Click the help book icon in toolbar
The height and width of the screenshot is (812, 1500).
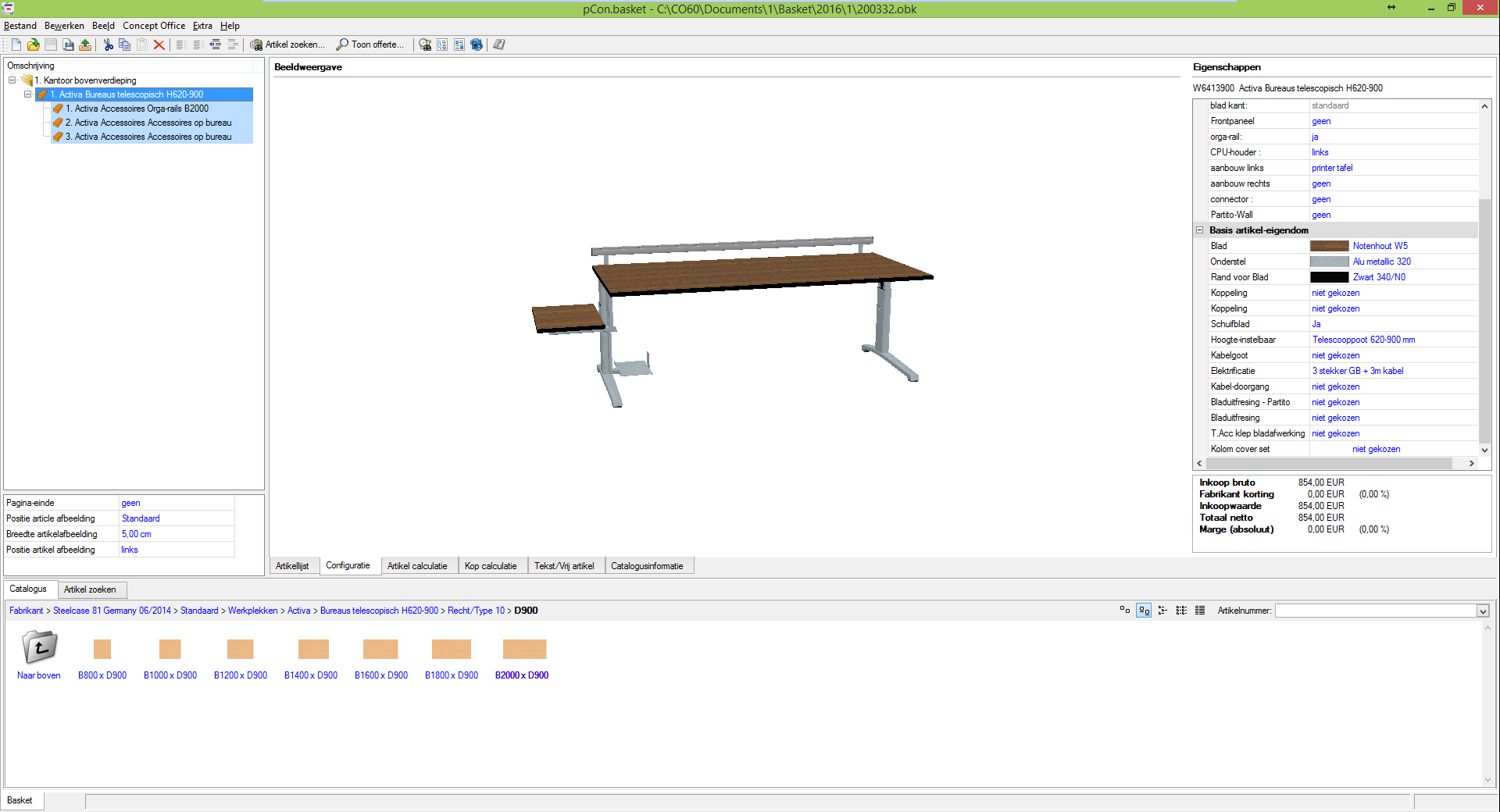499,45
